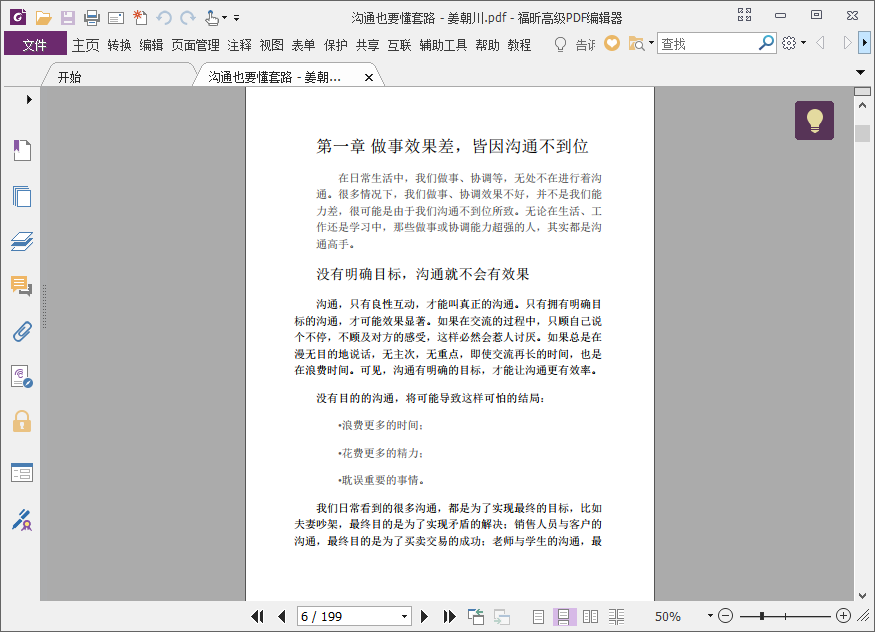
Task: Open the 编辑 ribbon tab
Action: click(x=151, y=45)
